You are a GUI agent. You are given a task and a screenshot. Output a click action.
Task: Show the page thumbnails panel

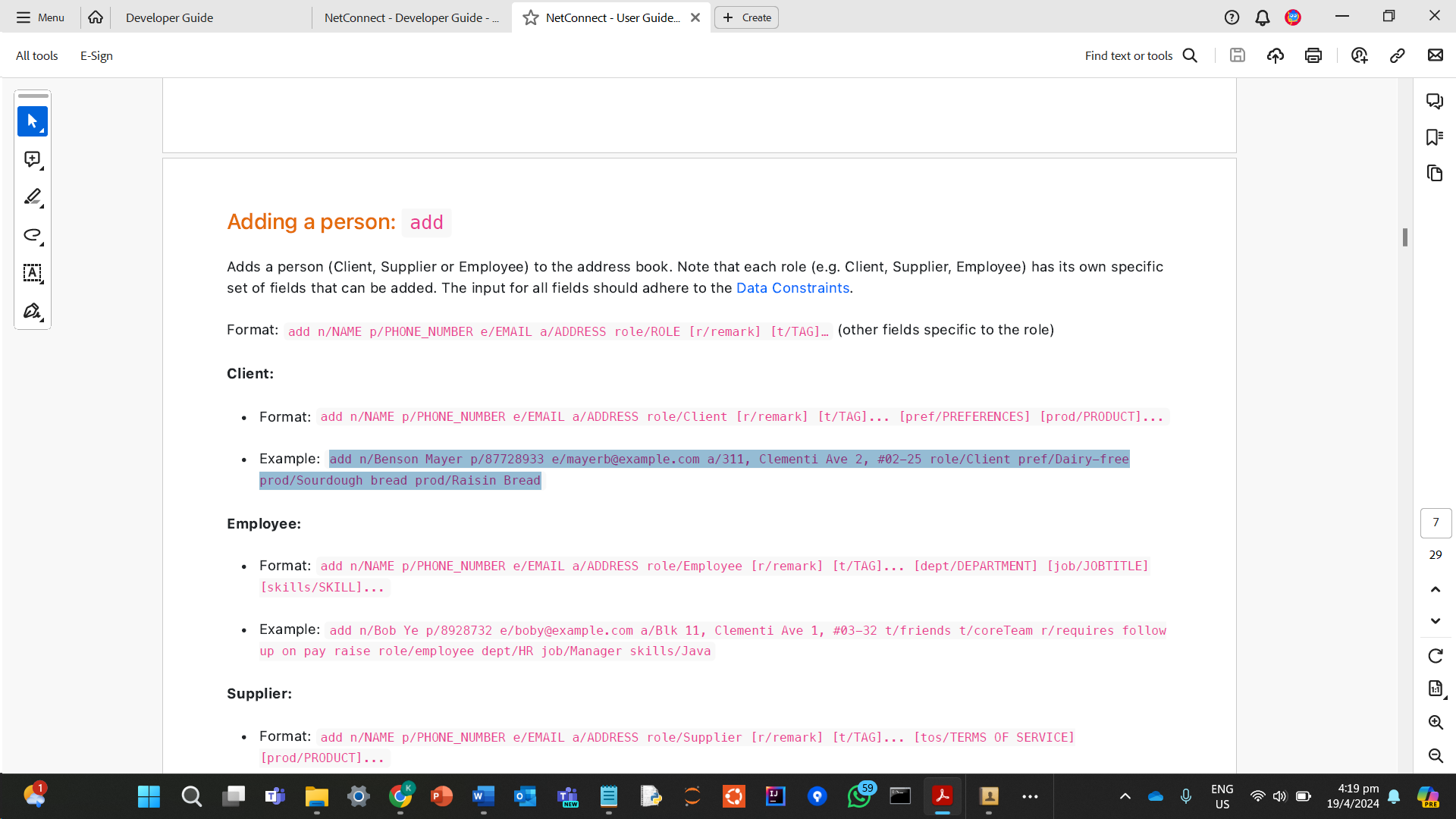1434,173
